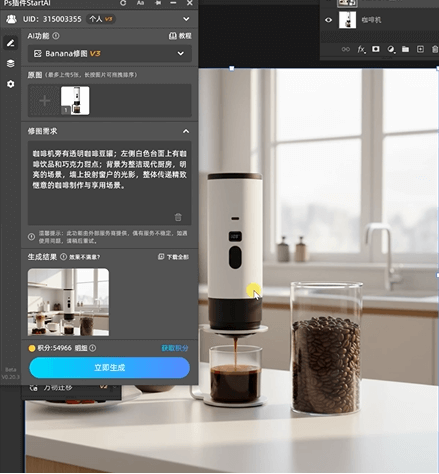Create a new layer group folder
Screen dimensions: 439x474
coord(405,49)
